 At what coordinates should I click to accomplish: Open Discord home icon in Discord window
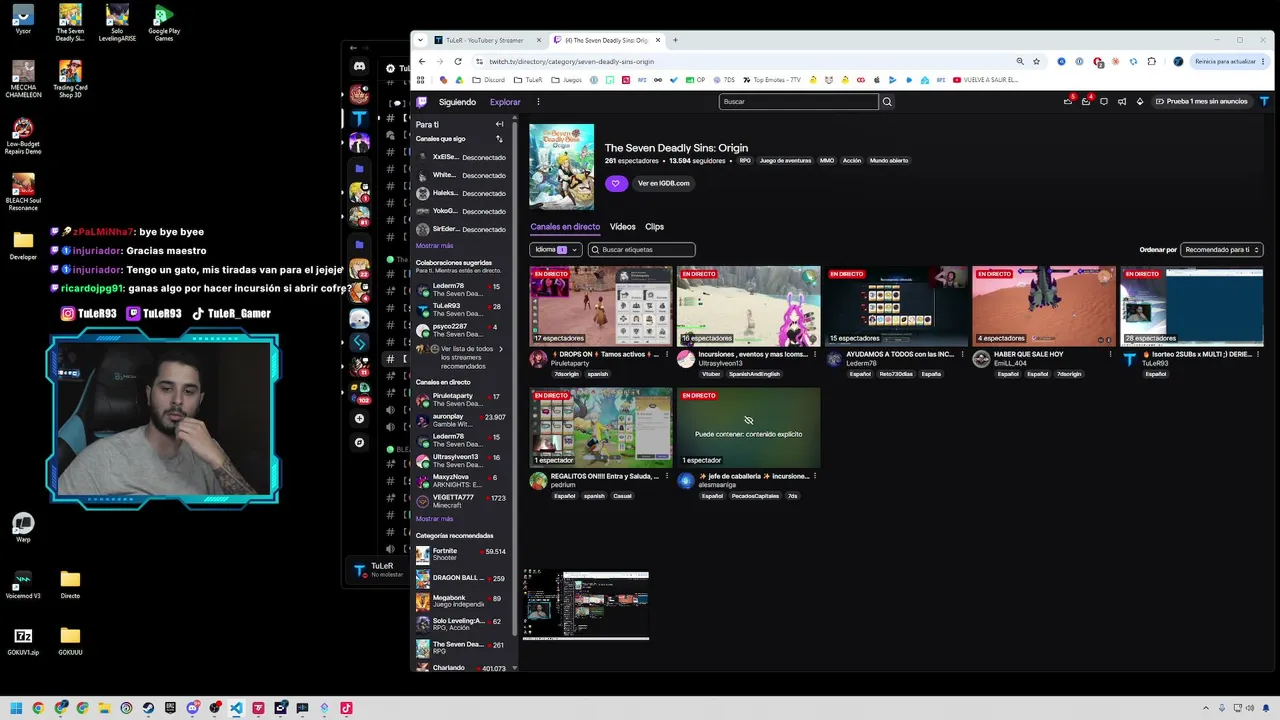pos(359,66)
